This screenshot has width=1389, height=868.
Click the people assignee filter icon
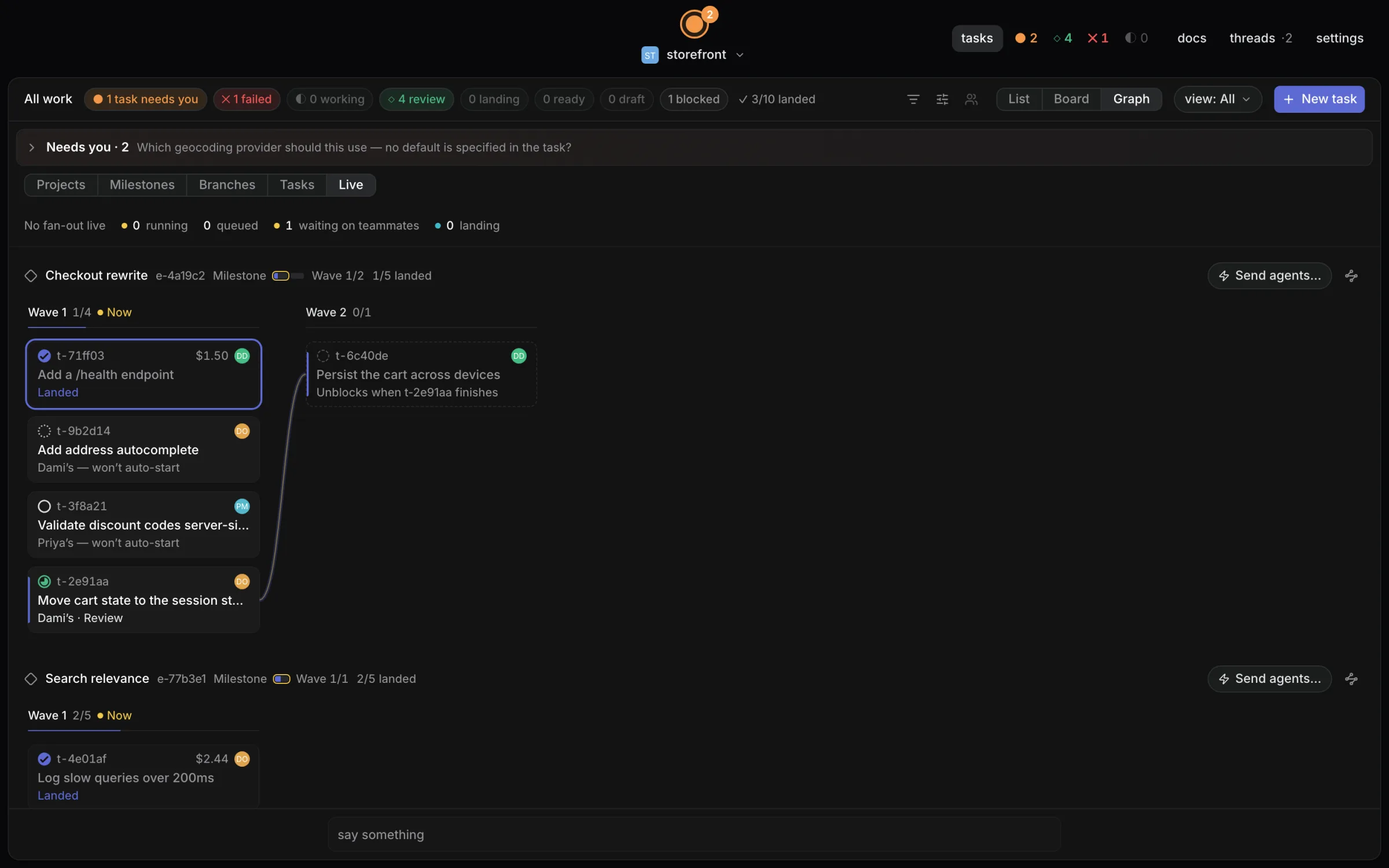click(971, 100)
